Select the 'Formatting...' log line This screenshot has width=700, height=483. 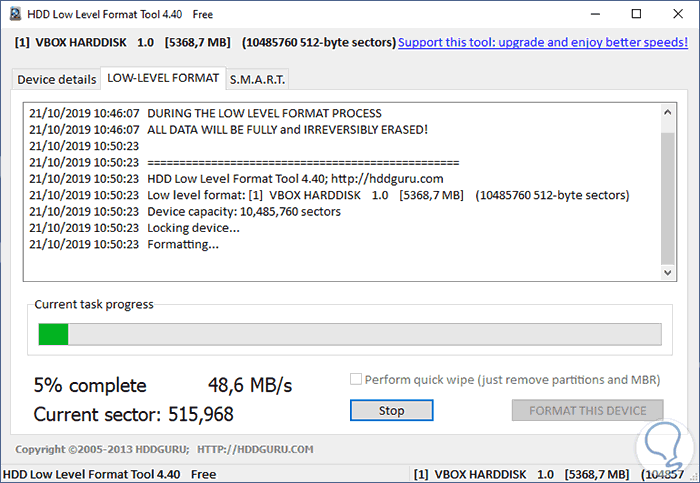[x=182, y=244]
